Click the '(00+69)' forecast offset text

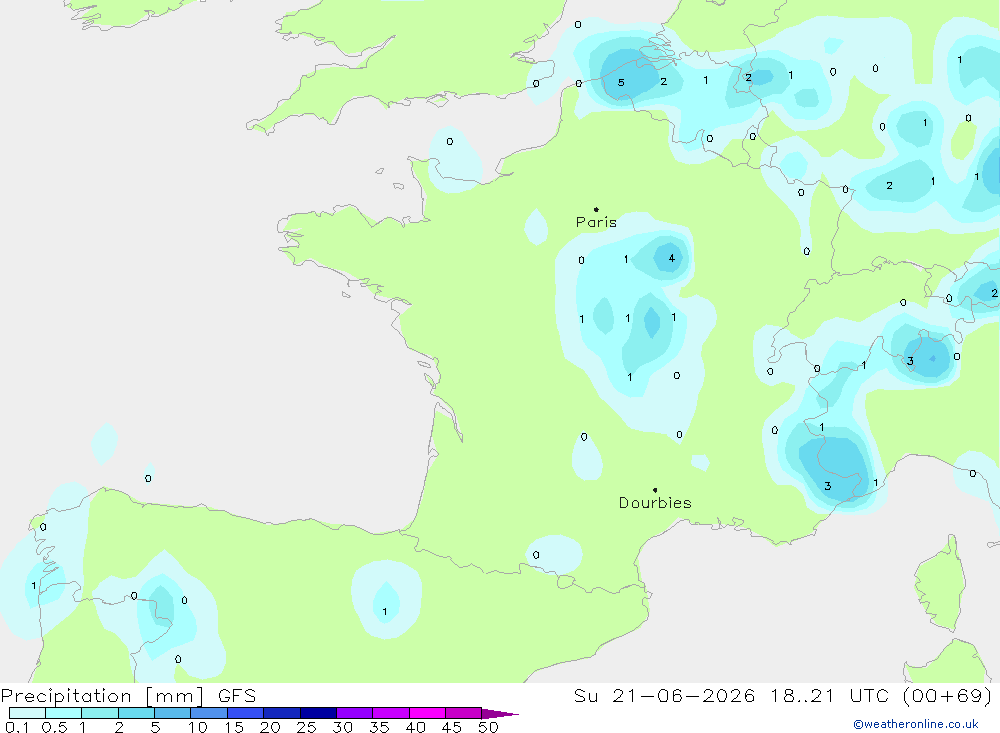[x=948, y=695]
